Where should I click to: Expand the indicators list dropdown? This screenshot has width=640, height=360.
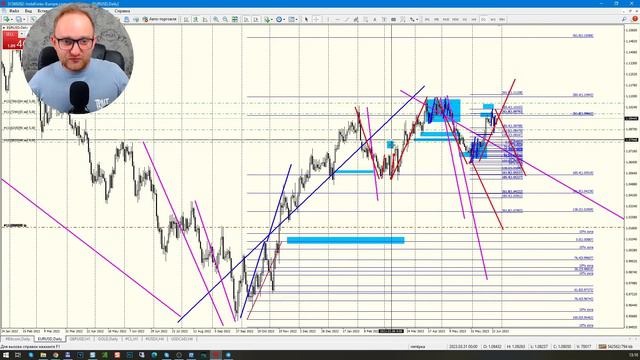pos(272,19)
